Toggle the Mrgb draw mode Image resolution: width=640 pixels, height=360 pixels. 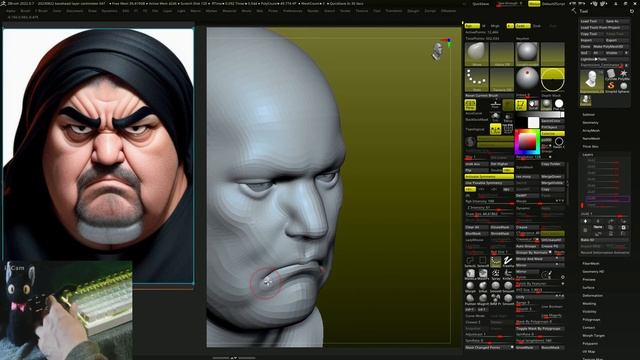(x=495, y=26)
